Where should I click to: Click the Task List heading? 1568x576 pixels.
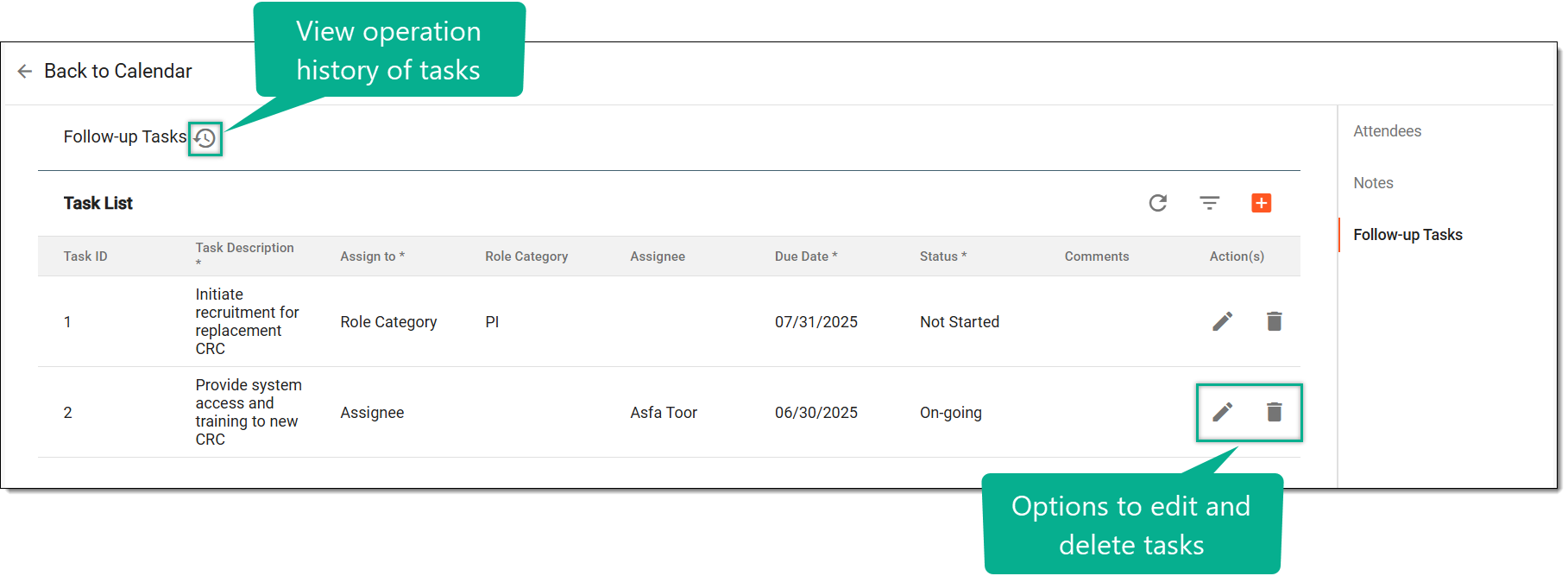click(x=98, y=203)
